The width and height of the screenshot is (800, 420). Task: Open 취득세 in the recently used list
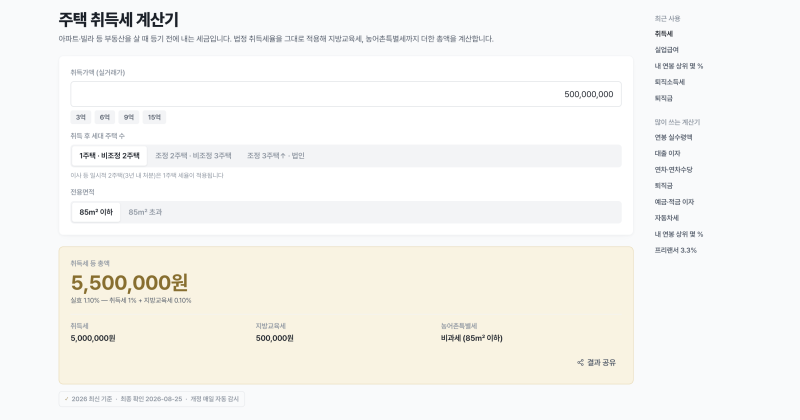point(664,34)
